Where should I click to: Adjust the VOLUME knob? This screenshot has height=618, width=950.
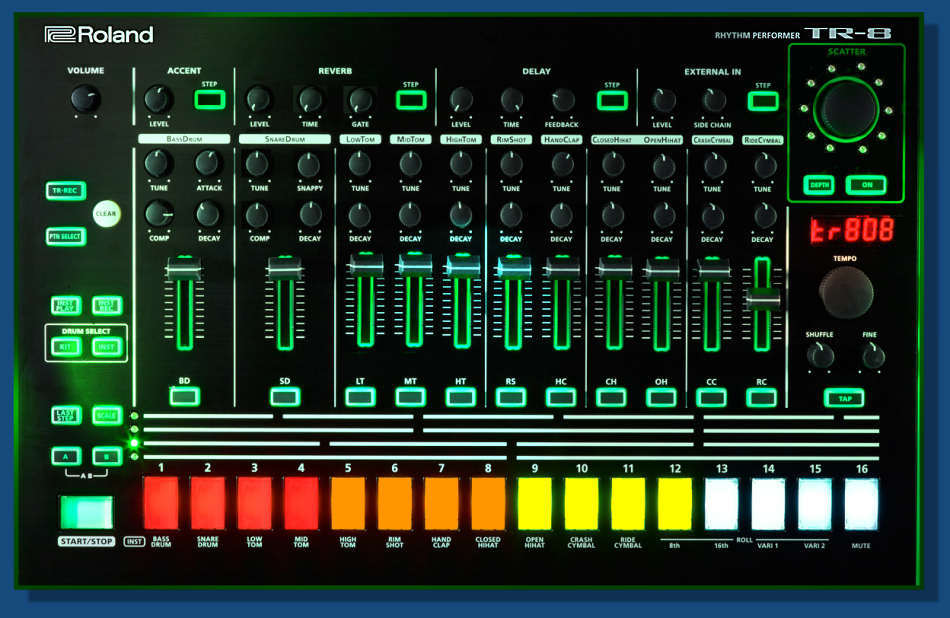pyautogui.click(x=85, y=99)
